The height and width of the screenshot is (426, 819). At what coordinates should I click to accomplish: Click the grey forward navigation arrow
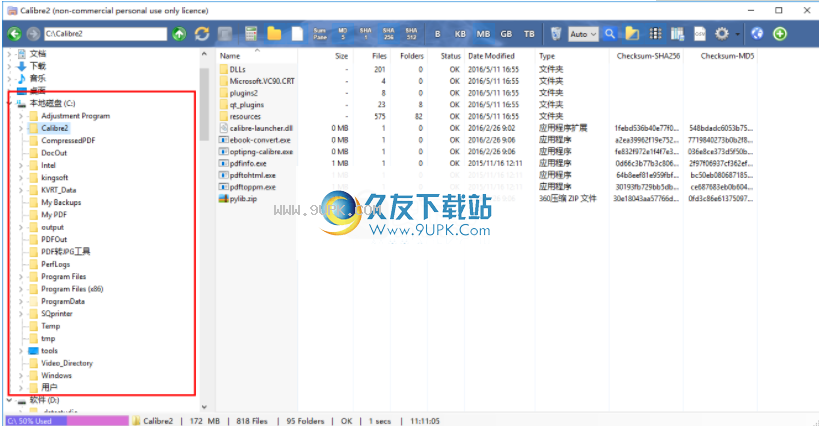(x=33, y=34)
